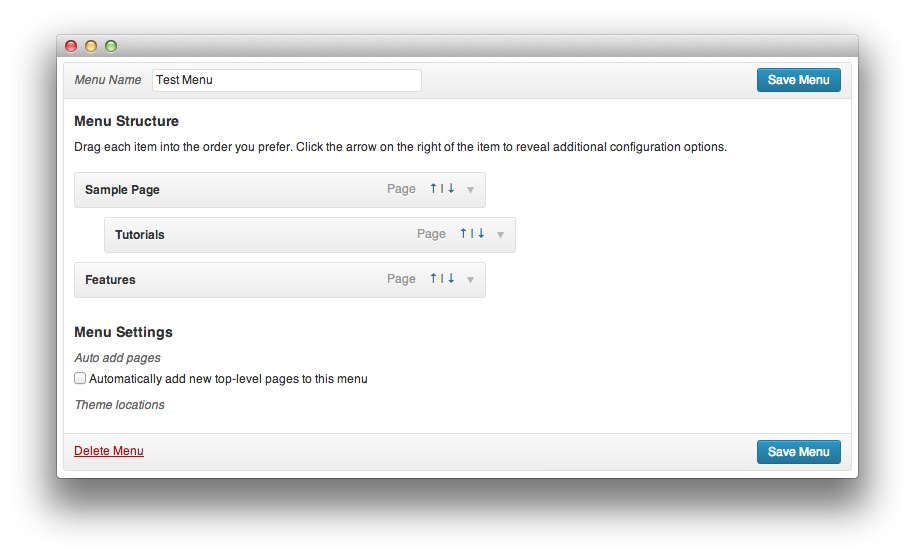Minimize the window with the yellow button
Viewport: 915px width, 557px height.
91,46
